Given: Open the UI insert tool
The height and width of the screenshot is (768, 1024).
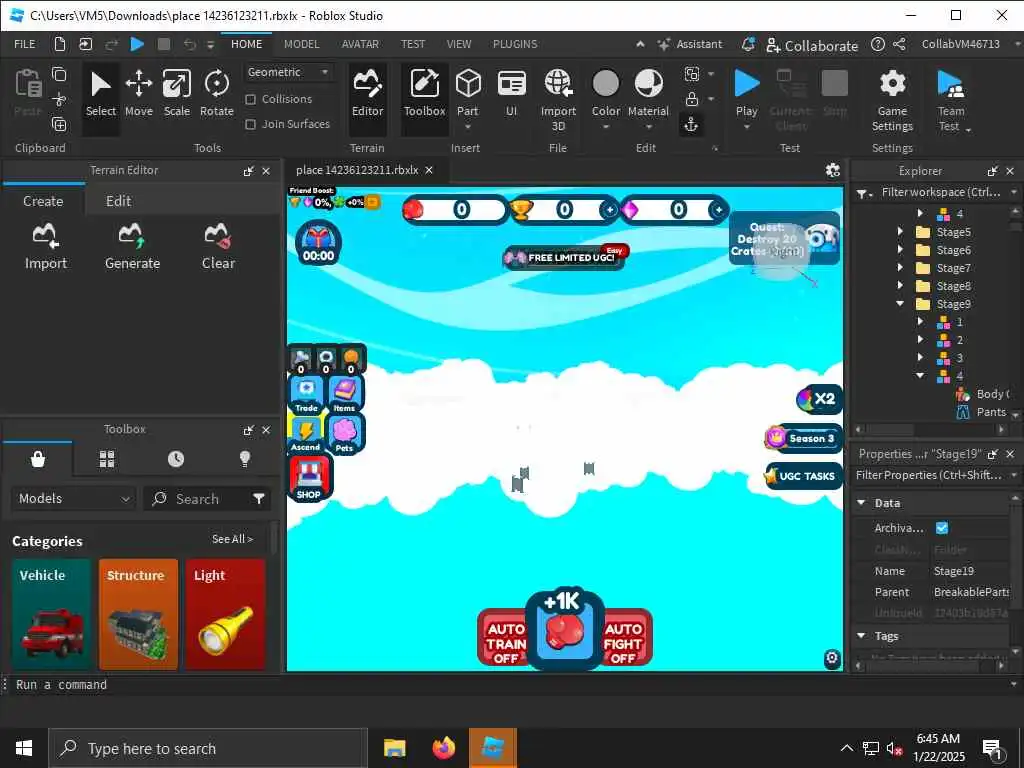Looking at the screenshot, I should pos(511,95).
